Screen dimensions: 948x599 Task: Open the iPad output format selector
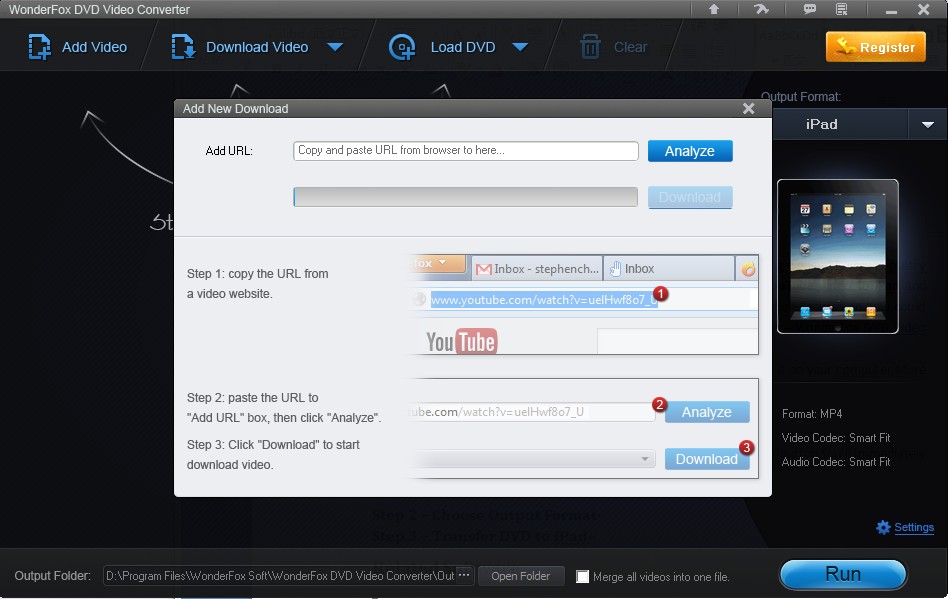[840, 125]
